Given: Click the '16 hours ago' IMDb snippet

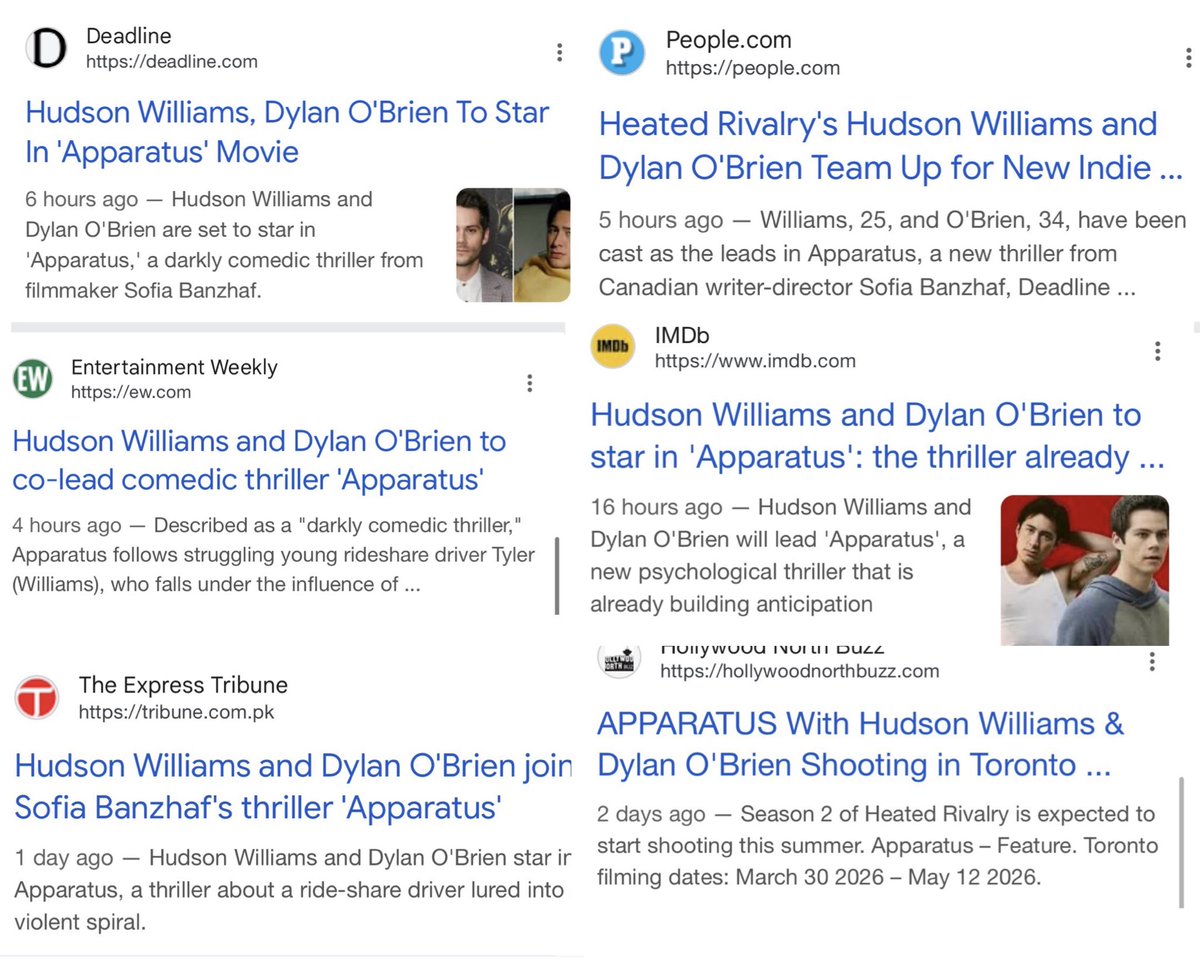Looking at the screenshot, I should pos(781,555).
